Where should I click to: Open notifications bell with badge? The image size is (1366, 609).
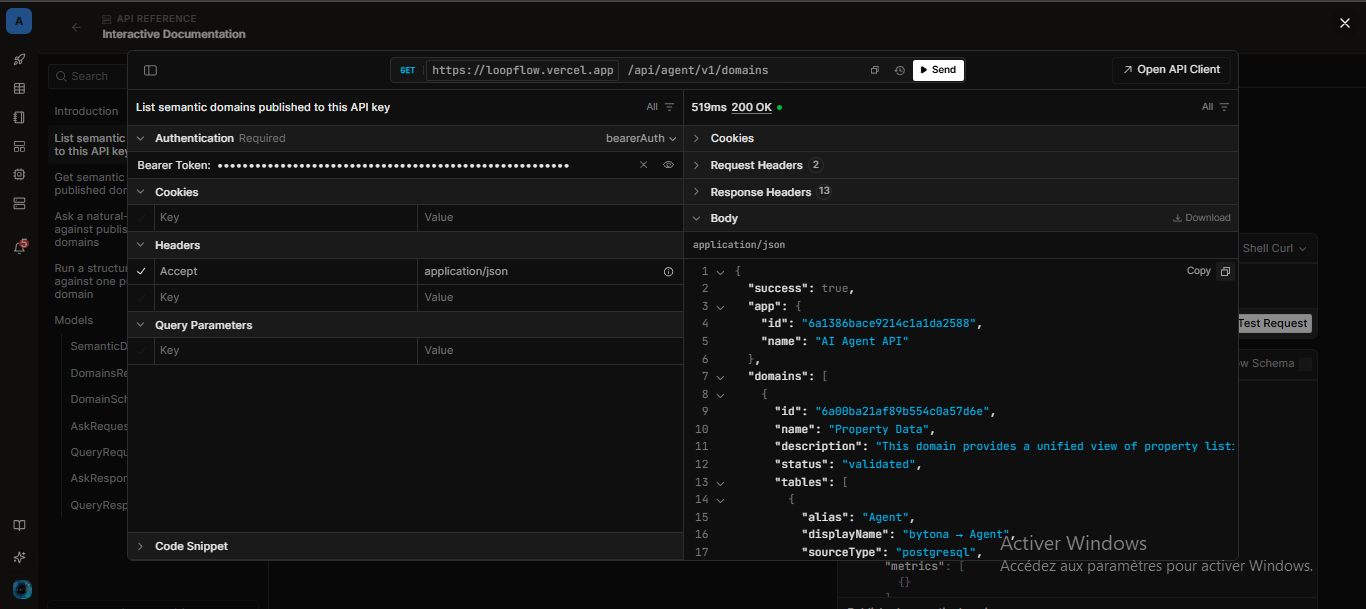(19, 247)
